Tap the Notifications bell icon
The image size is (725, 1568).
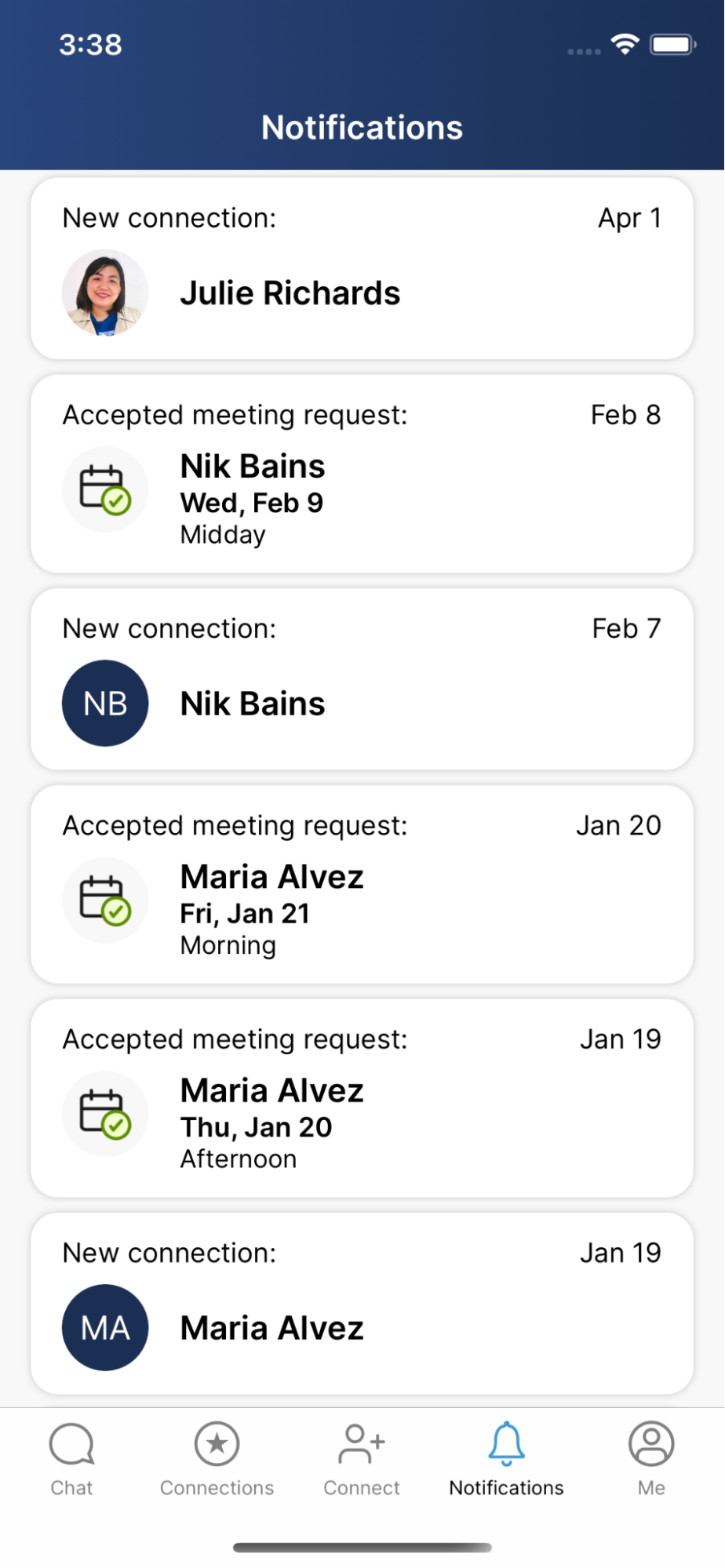point(506,1443)
